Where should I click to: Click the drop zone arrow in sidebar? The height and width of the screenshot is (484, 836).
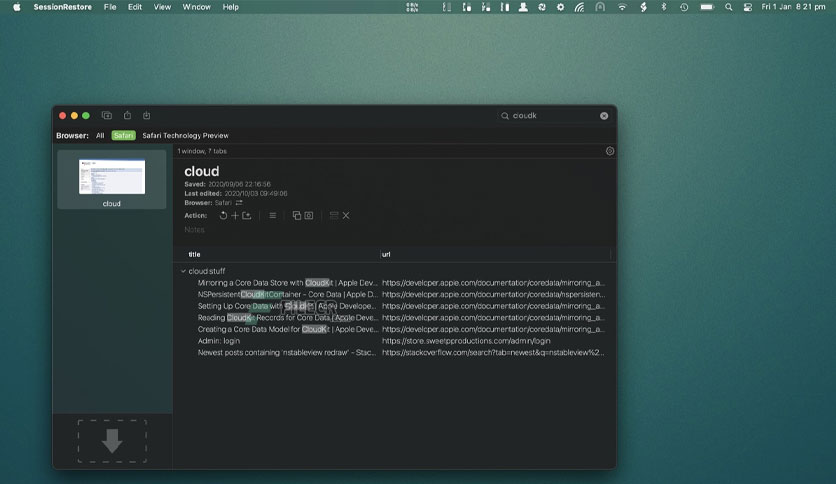coord(112,441)
